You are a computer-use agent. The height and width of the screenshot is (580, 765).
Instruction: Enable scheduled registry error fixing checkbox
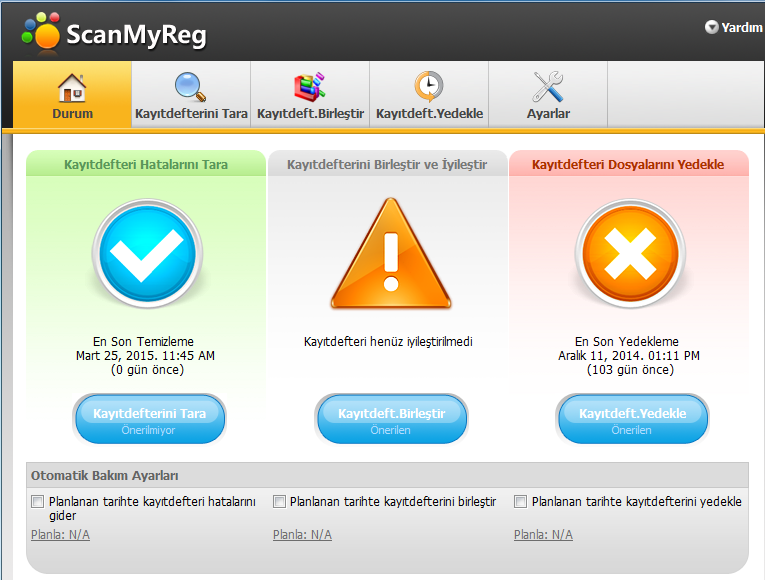pos(38,502)
